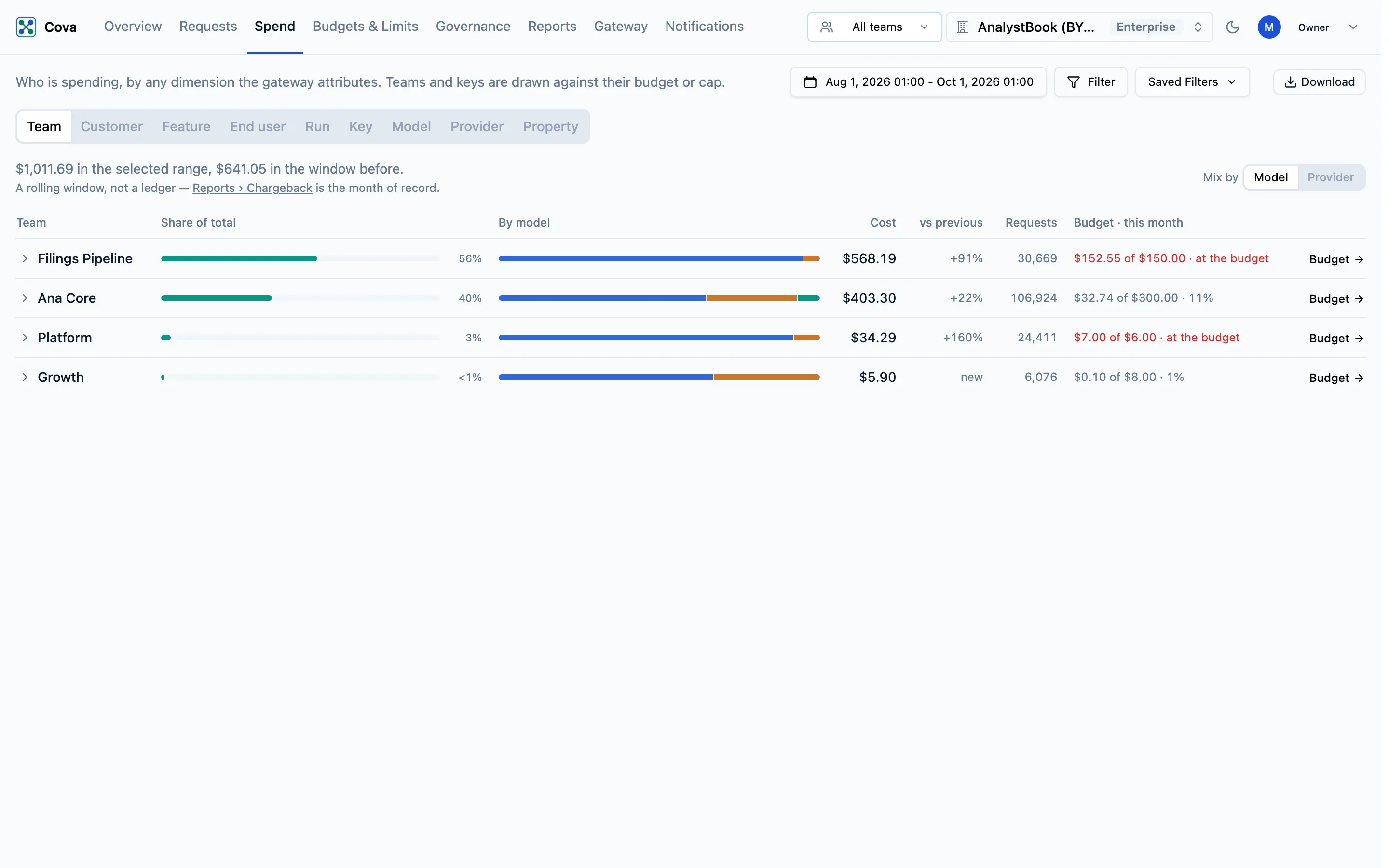The height and width of the screenshot is (868, 1389).
Task: Click the Cost column header
Action: click(882, 223)
